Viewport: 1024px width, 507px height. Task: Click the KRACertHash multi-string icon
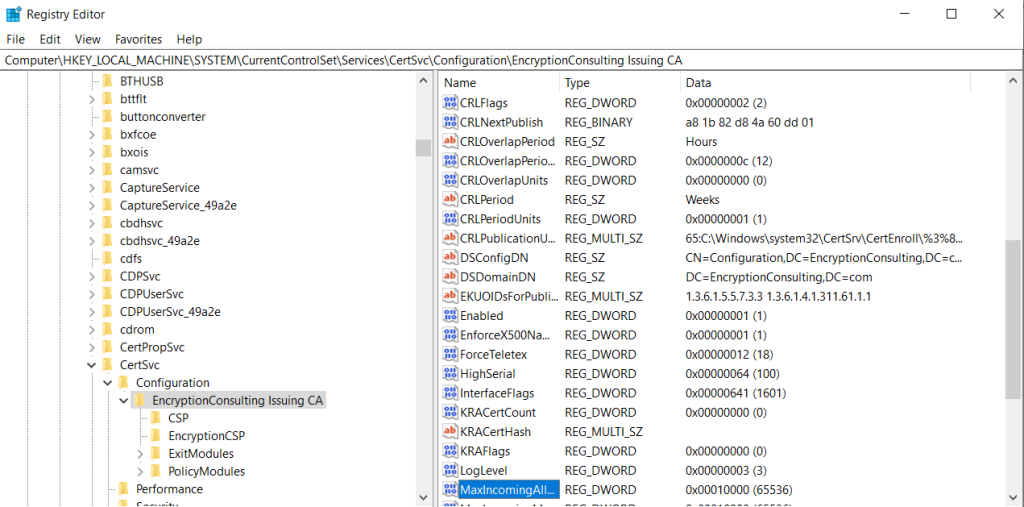[x=450, y=432]
